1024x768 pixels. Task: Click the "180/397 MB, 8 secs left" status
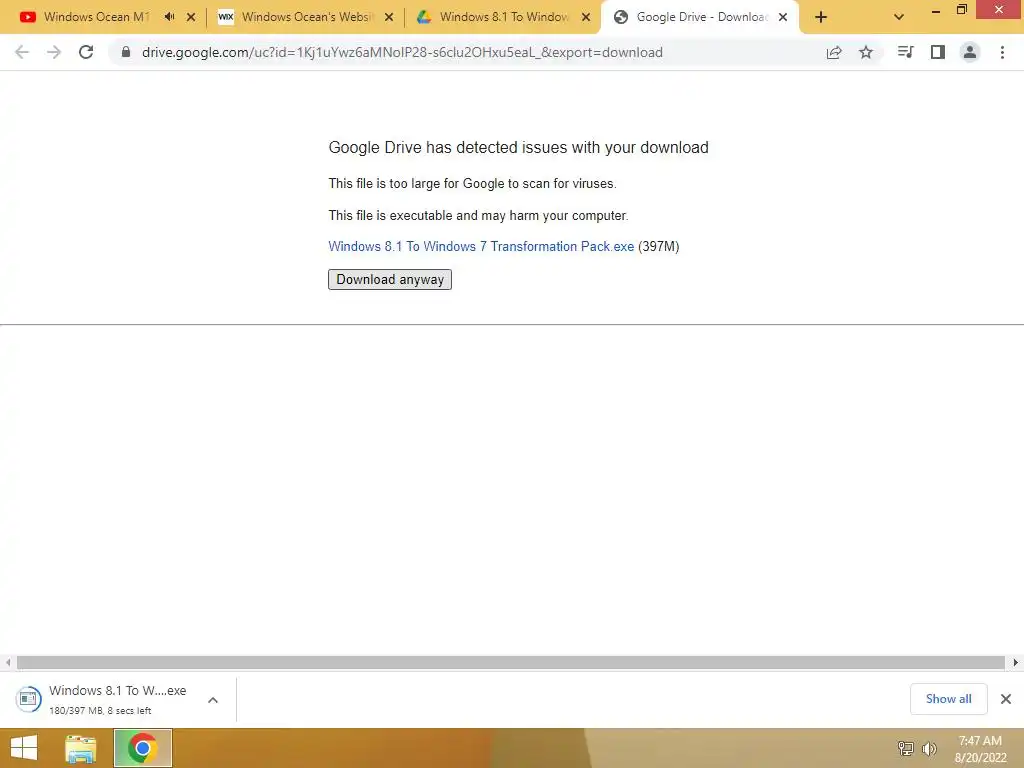pyautogui.click(x=100, y=711)
